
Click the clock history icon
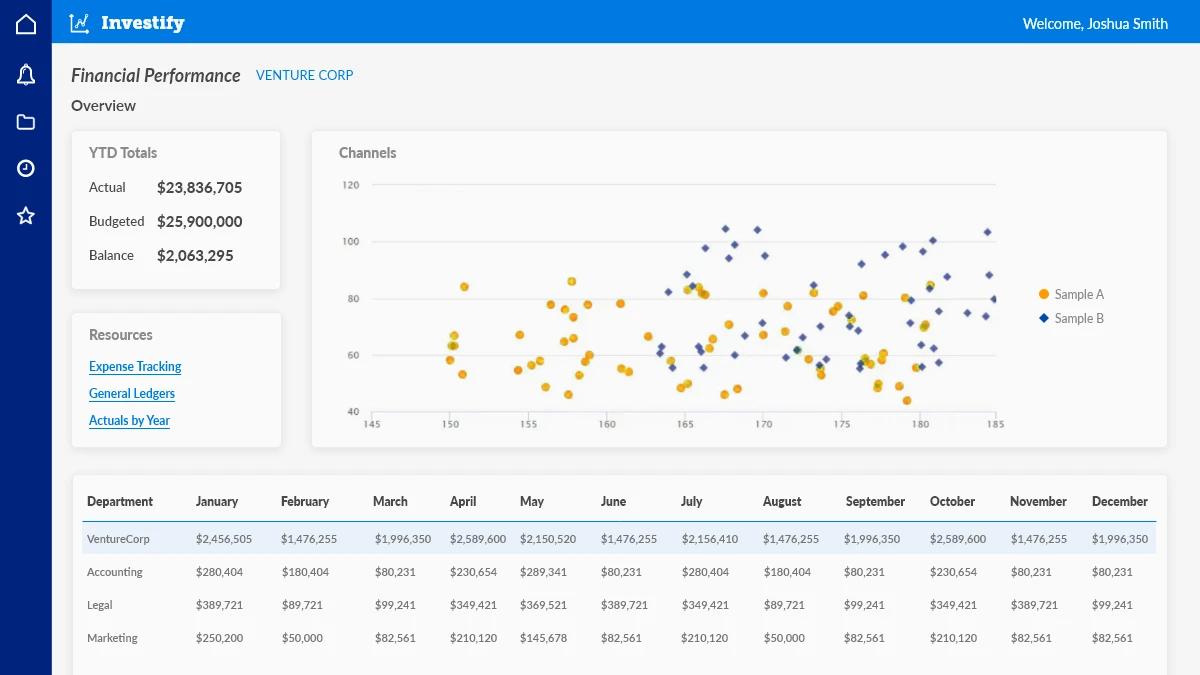pyautogui.click(x=26, y=168)
